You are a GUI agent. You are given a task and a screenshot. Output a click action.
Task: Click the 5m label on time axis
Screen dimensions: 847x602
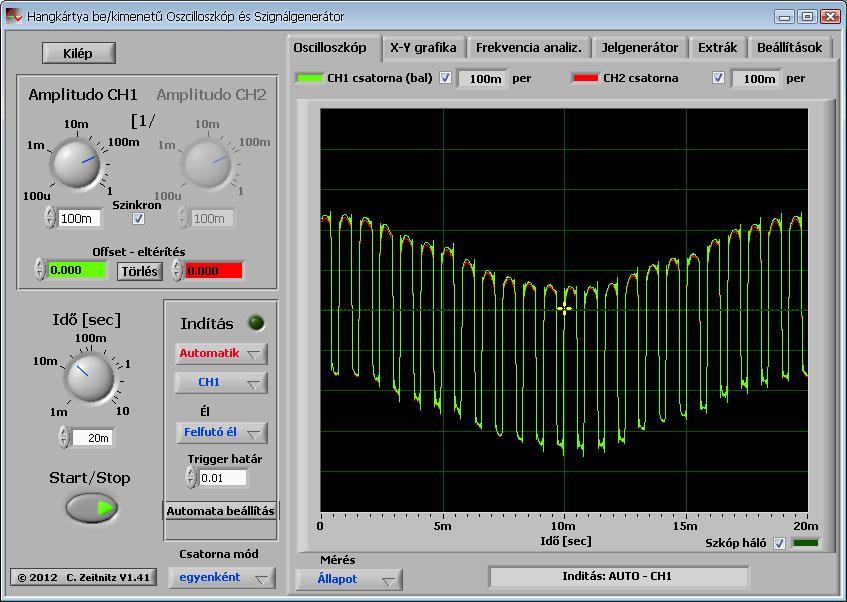(x=442, y=526)
